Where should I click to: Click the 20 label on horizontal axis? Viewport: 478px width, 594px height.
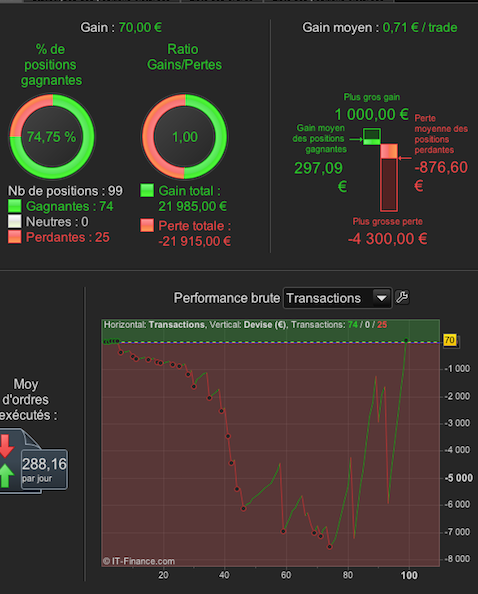point(163,575)
